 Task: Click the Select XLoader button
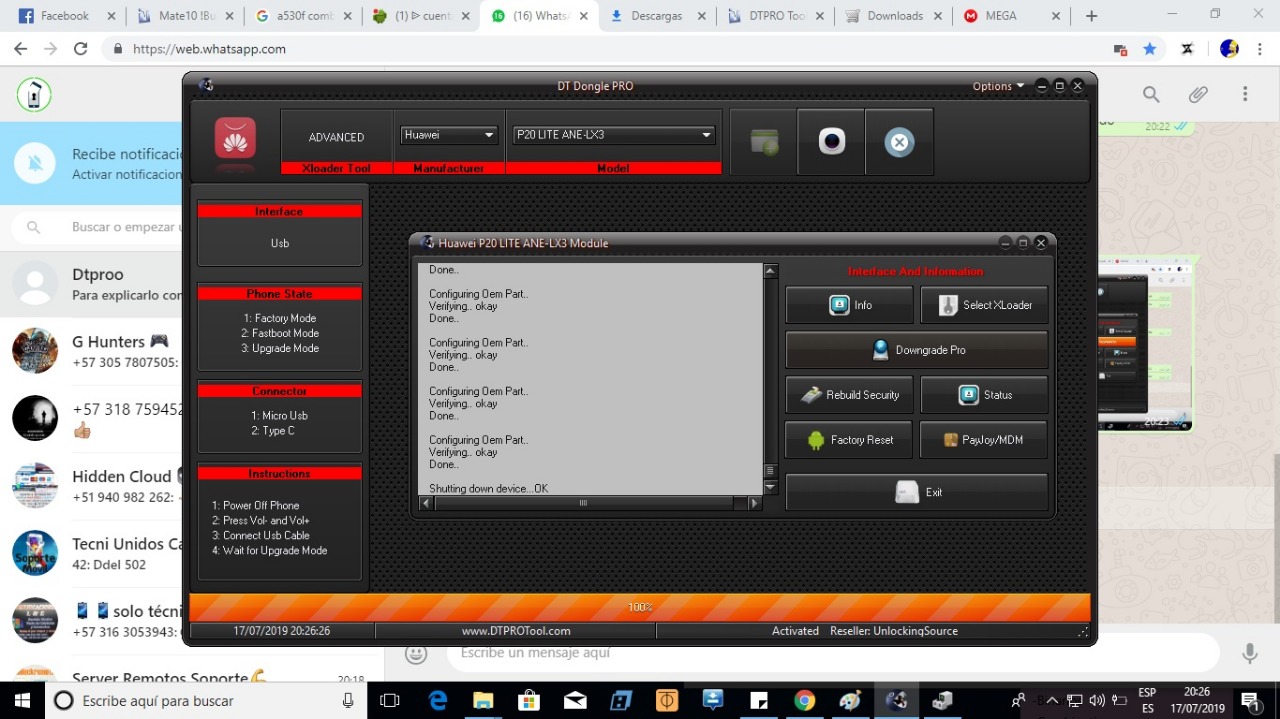(984, 305)
